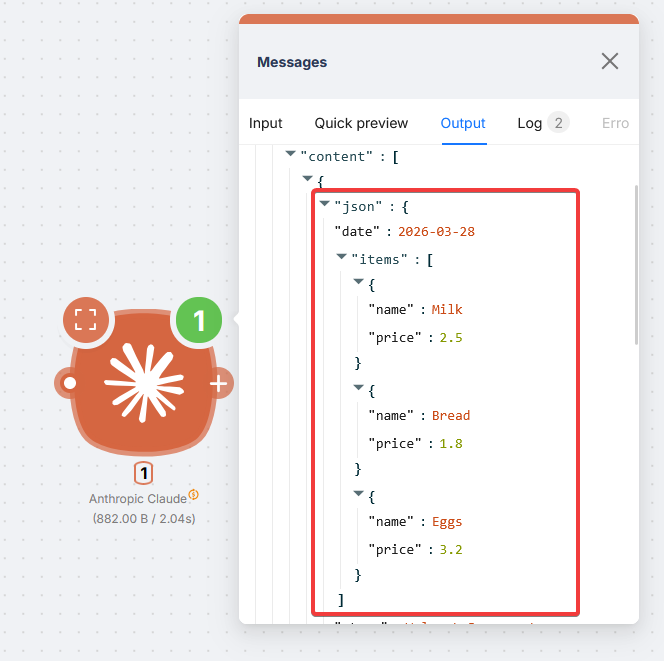Click the coin icon beside Anthropic Claude
Viewport: 664px width, 661px height.
click(x=193, y=494)
